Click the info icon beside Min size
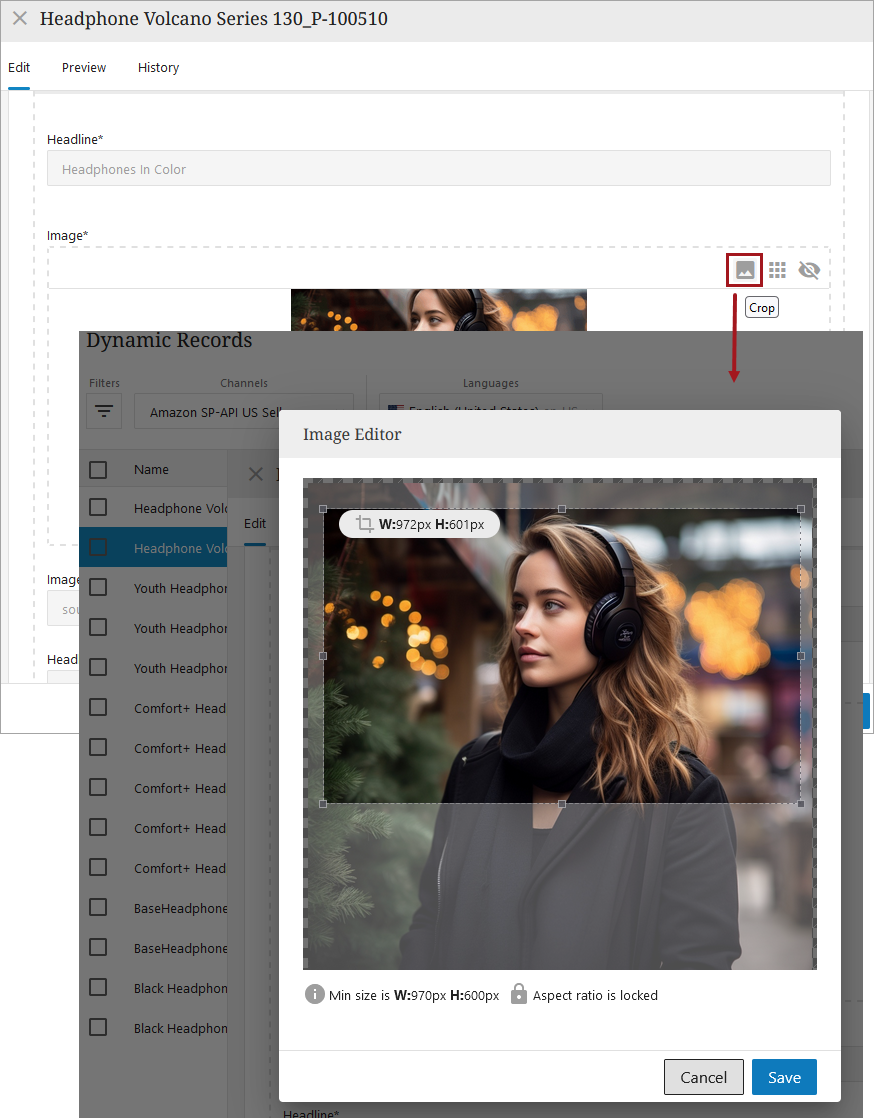 (x=315, y=995)
